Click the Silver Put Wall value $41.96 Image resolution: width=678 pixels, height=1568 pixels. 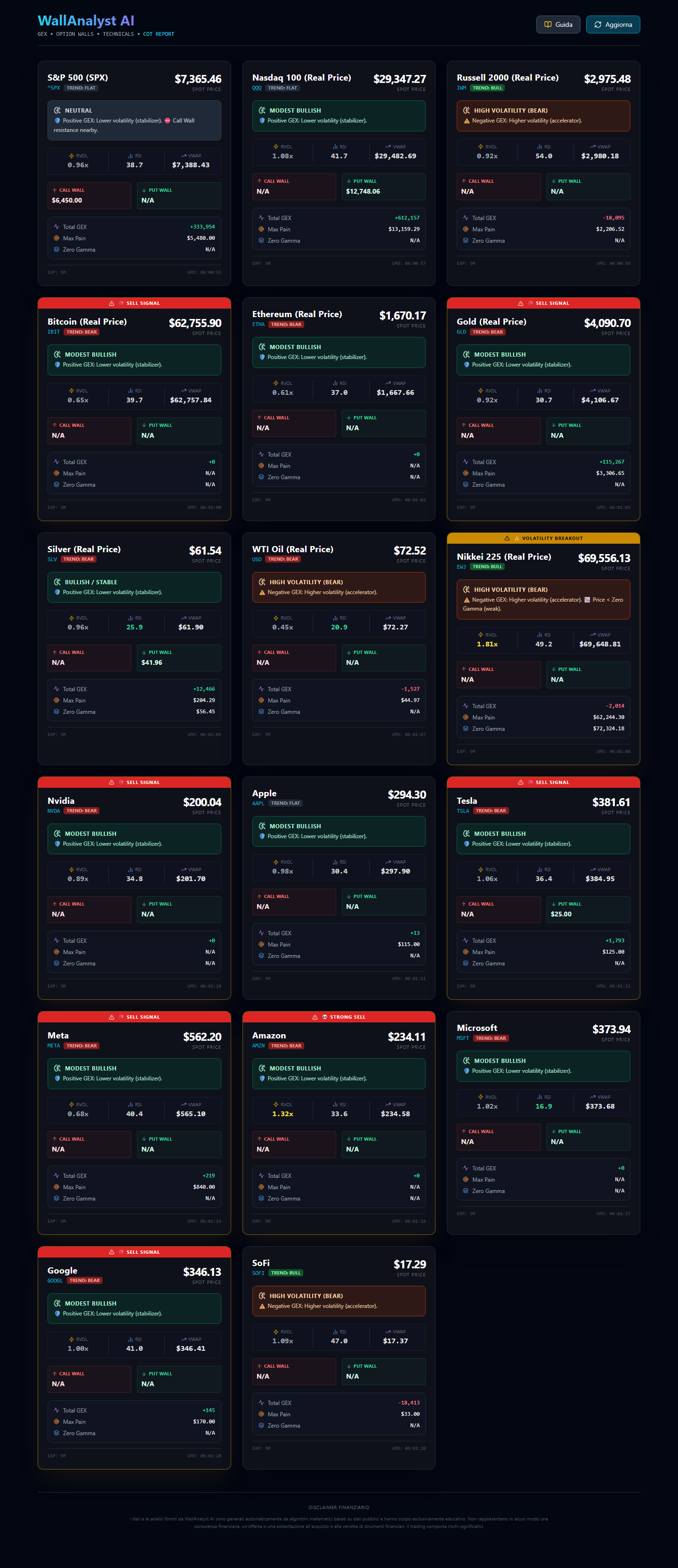[152, 662]
